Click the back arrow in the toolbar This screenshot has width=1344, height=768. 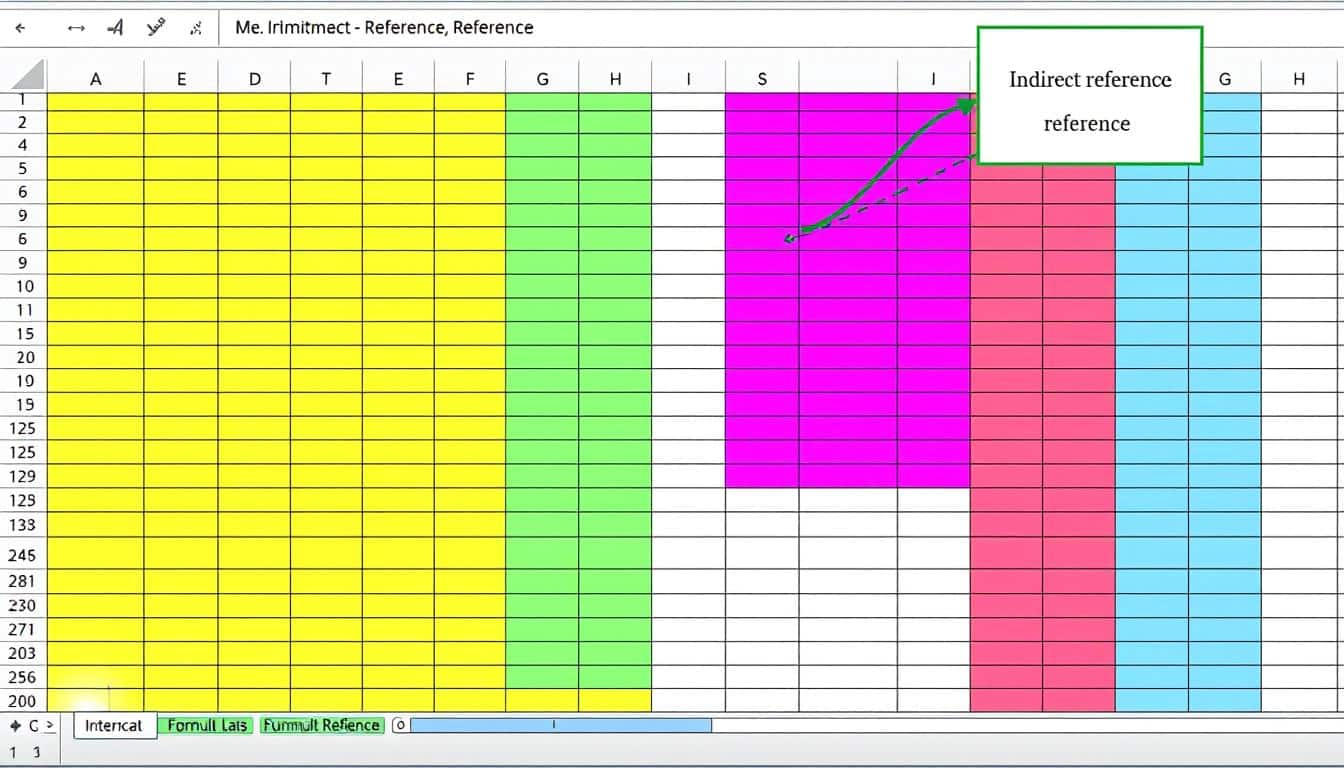tap(20, 28)
